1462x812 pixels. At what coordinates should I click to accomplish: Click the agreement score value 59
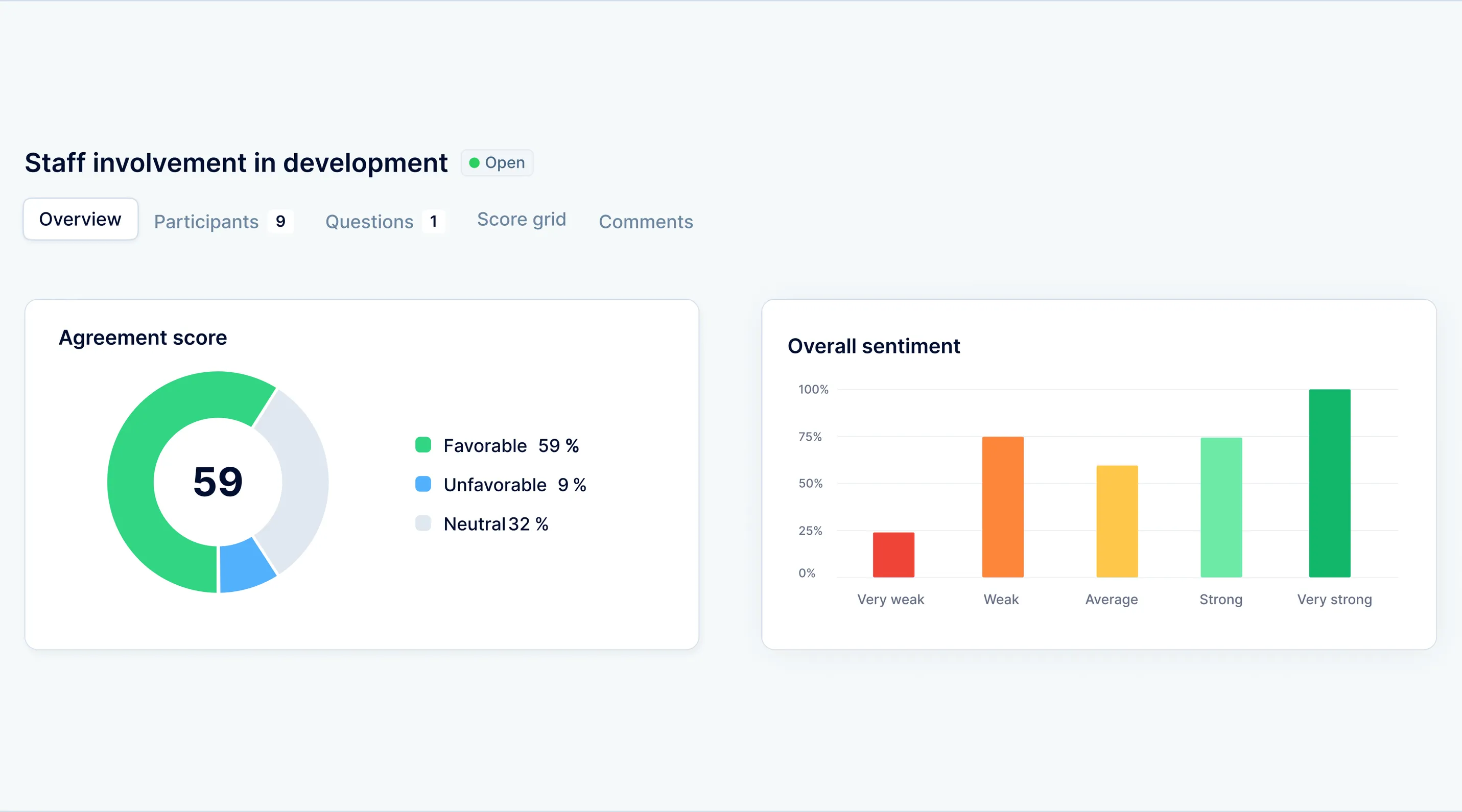click(x=218, y=481)
